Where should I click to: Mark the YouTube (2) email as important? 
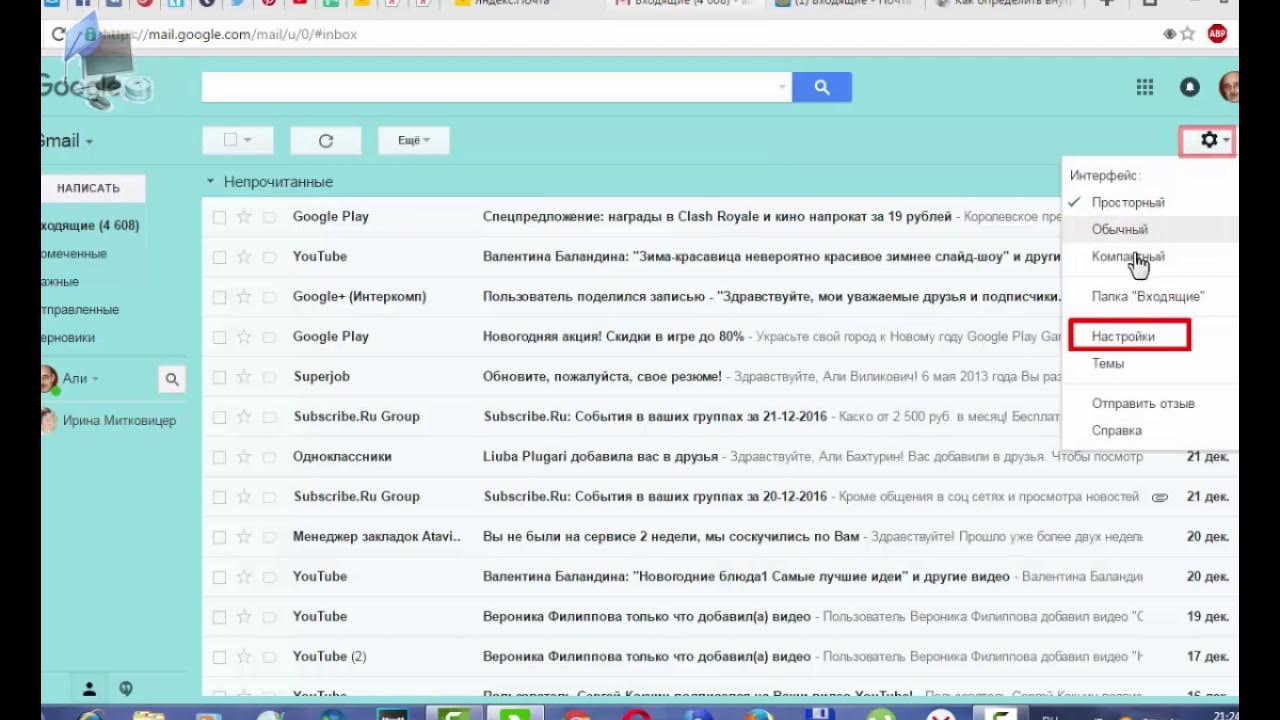click(x=269, y=657)
